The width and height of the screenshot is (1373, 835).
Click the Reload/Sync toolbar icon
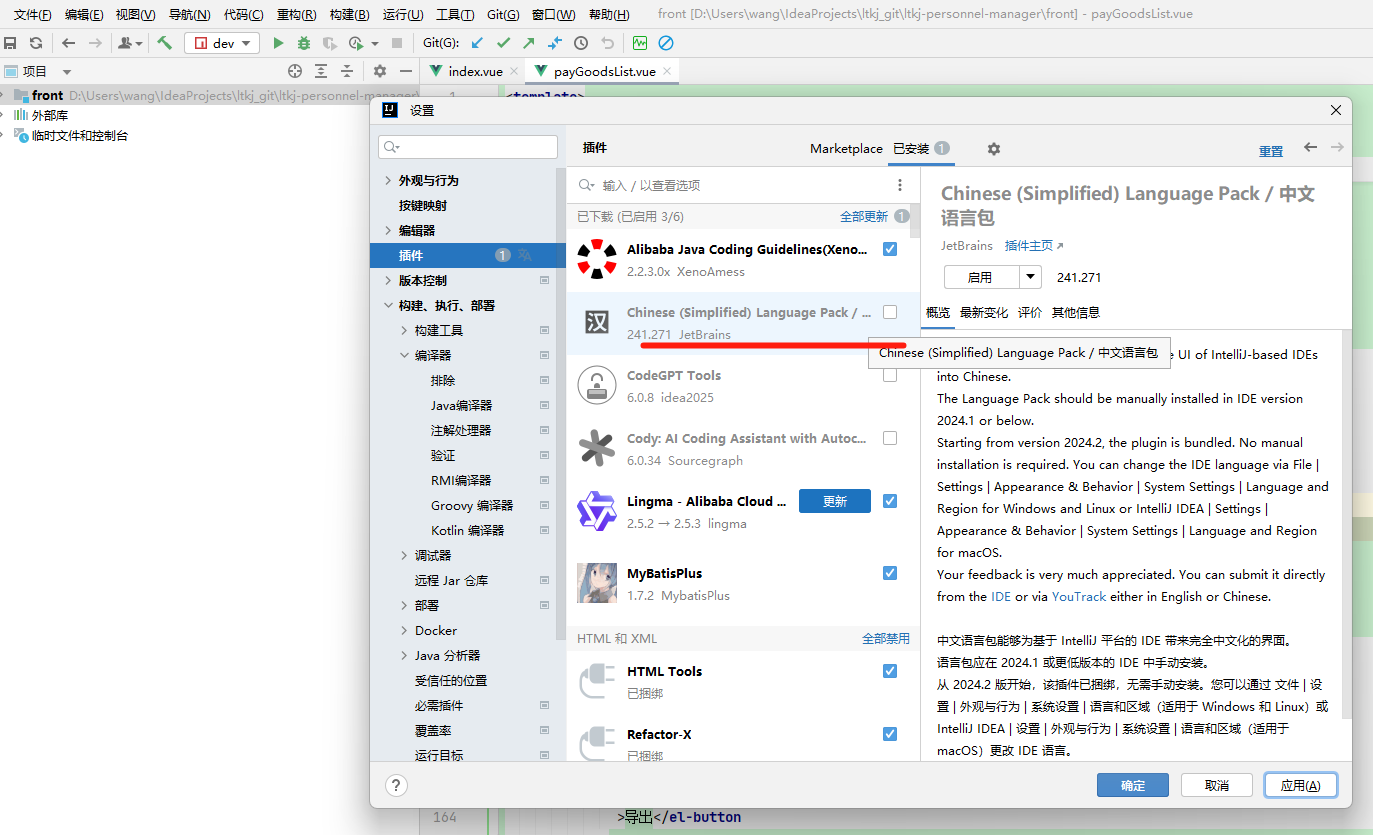point(36,43)
